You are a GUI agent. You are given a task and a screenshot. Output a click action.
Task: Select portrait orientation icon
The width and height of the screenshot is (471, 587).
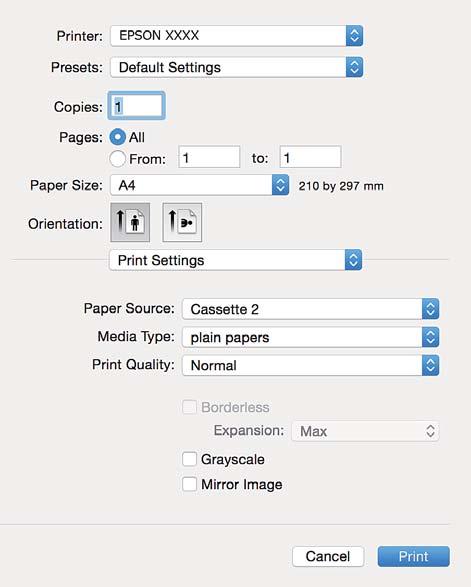[x=130, y=222]
